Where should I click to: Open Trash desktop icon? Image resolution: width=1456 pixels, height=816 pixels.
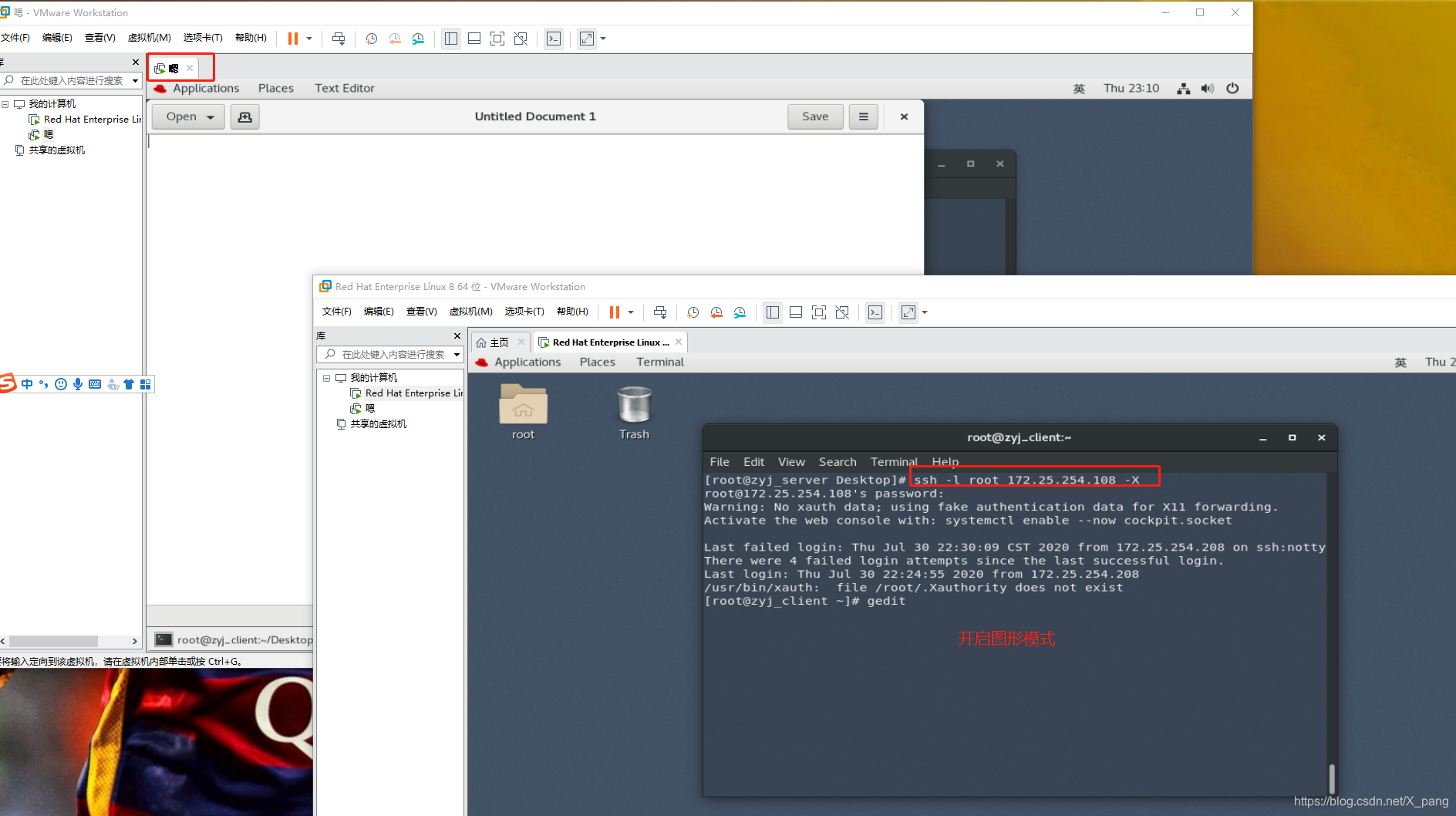[x=634, y=412]
